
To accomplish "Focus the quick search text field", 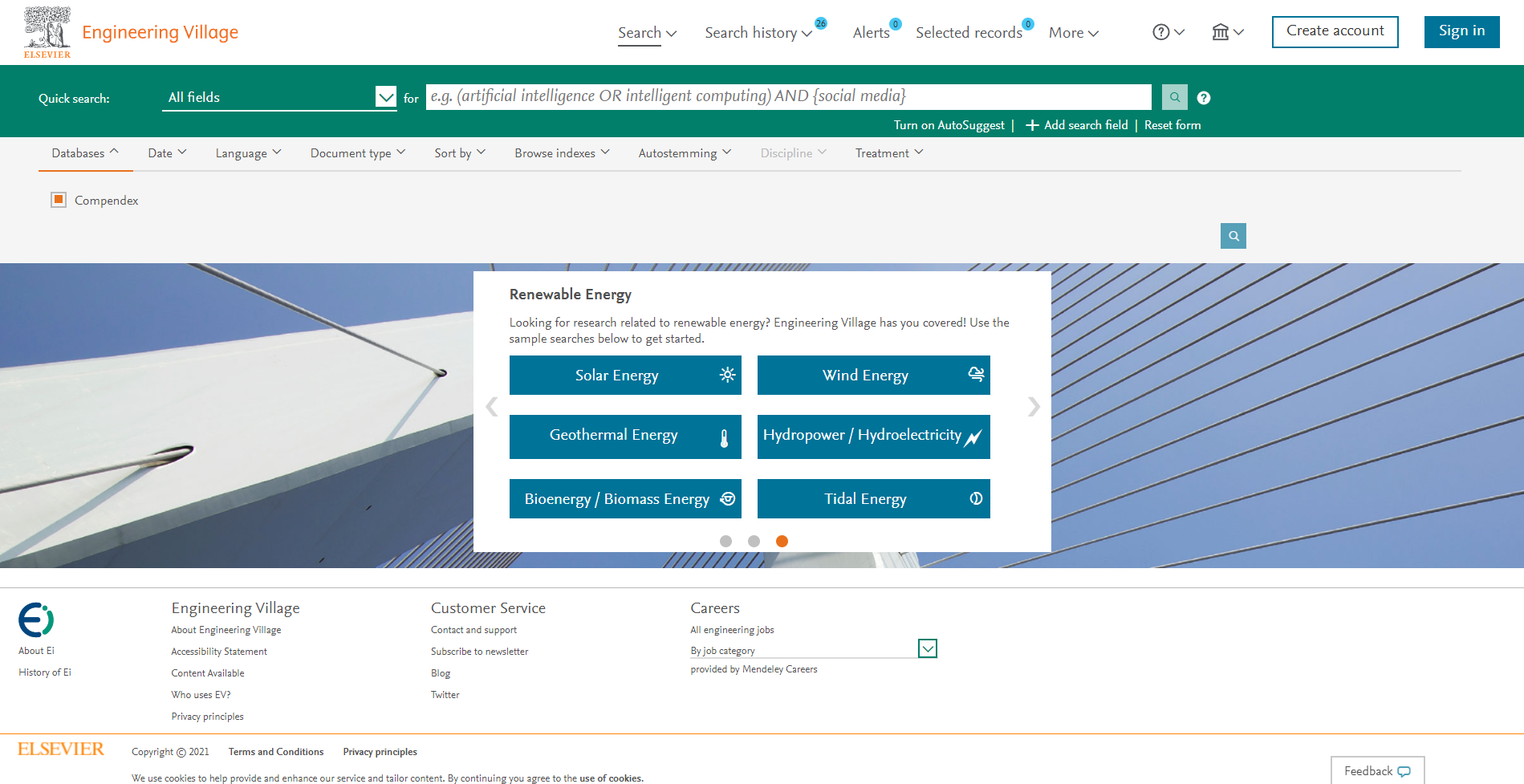I will [789, 97].
